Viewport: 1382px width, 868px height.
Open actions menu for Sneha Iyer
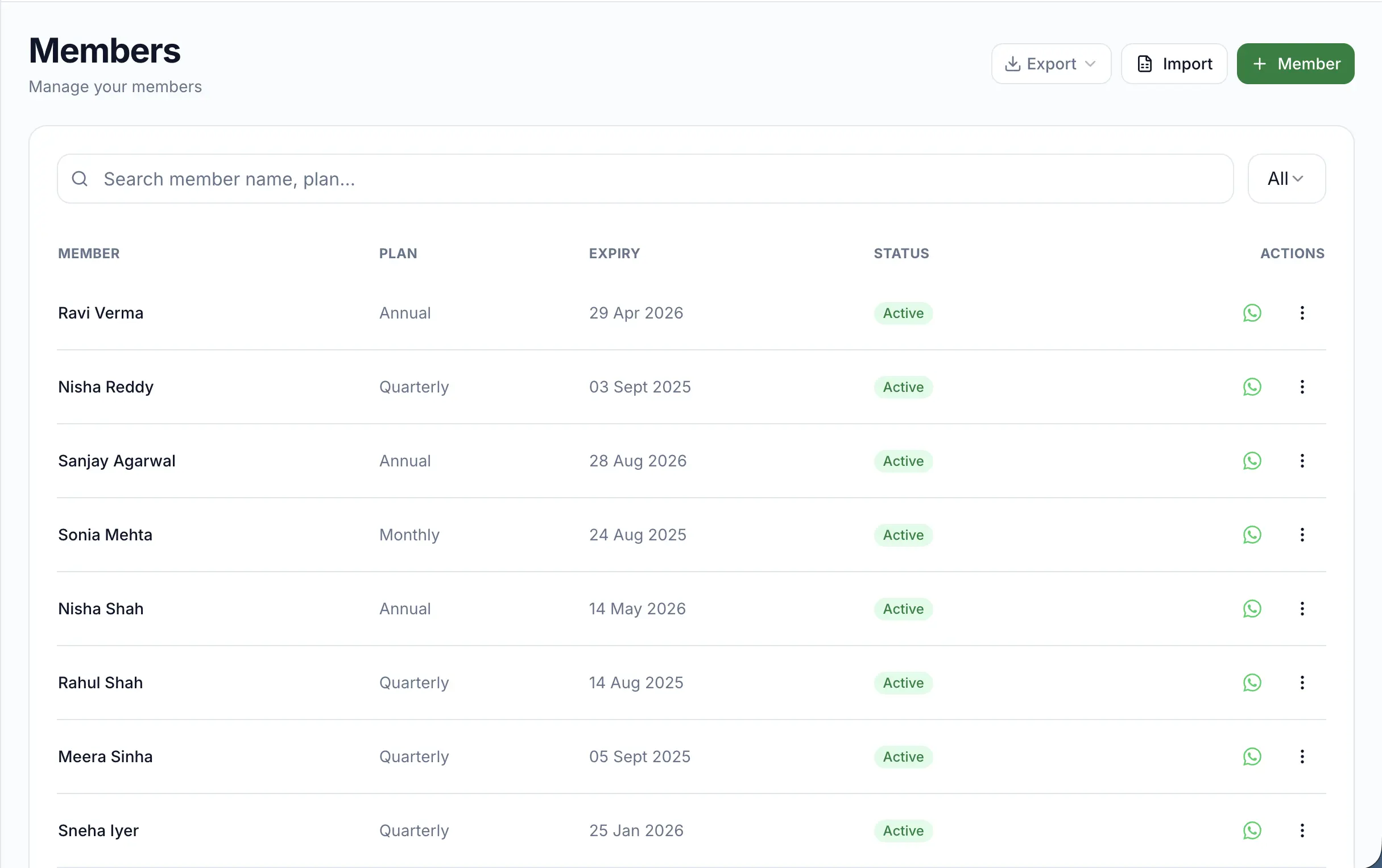pos(1302,830)
